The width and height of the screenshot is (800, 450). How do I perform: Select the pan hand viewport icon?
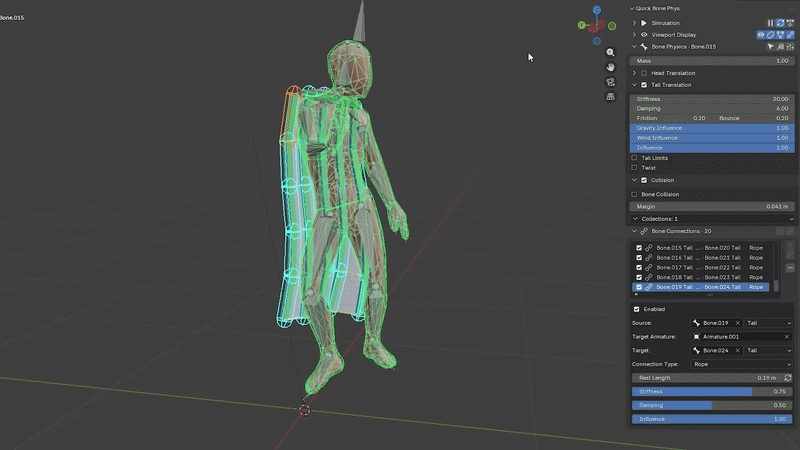tap(610, 67)
